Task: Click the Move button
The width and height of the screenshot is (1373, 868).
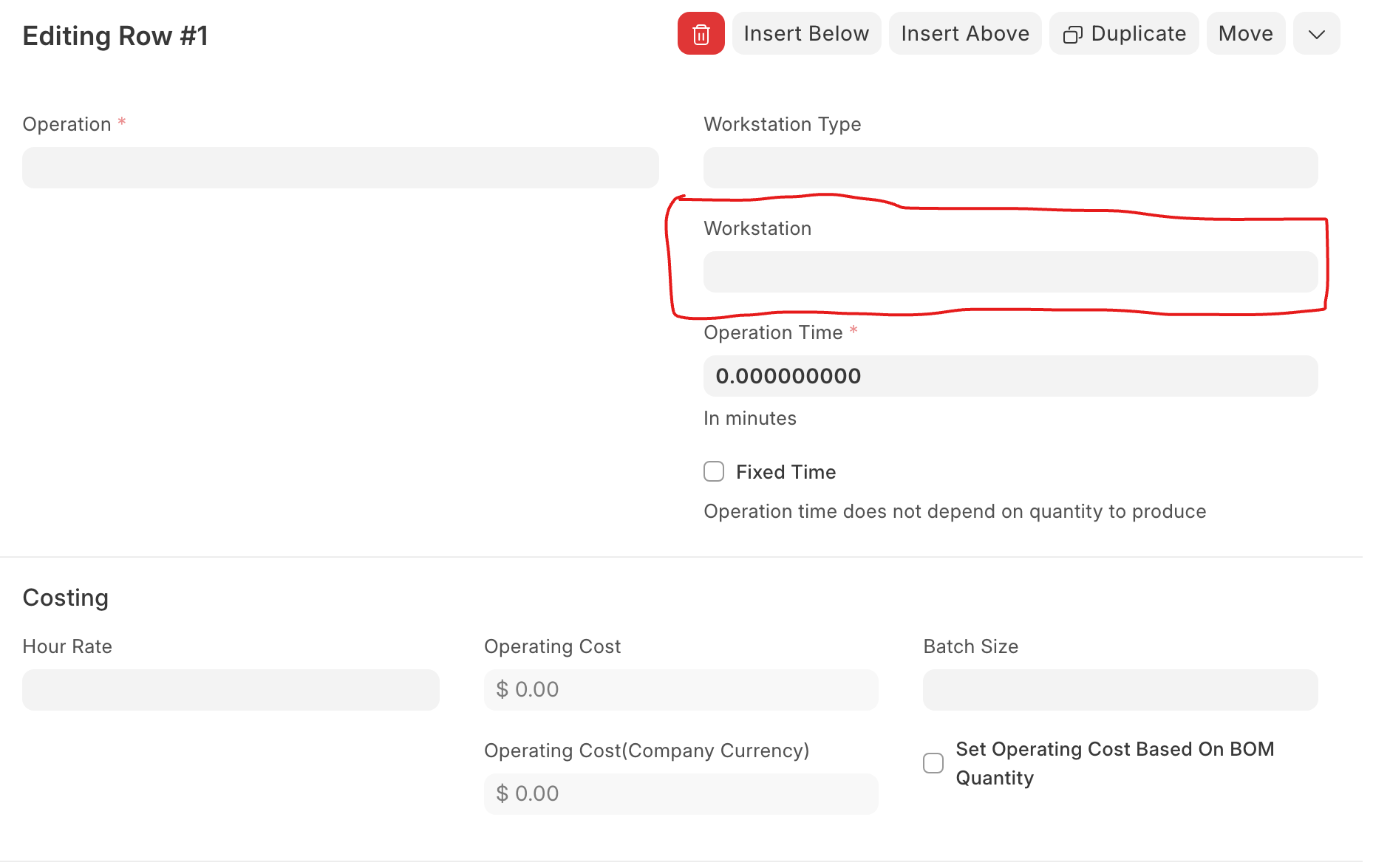Action: (1245, 34)
